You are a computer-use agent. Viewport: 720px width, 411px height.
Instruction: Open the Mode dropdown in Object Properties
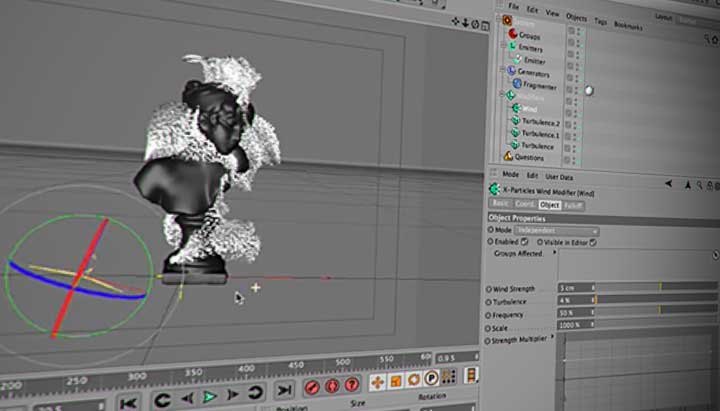(x=556, y=231)
